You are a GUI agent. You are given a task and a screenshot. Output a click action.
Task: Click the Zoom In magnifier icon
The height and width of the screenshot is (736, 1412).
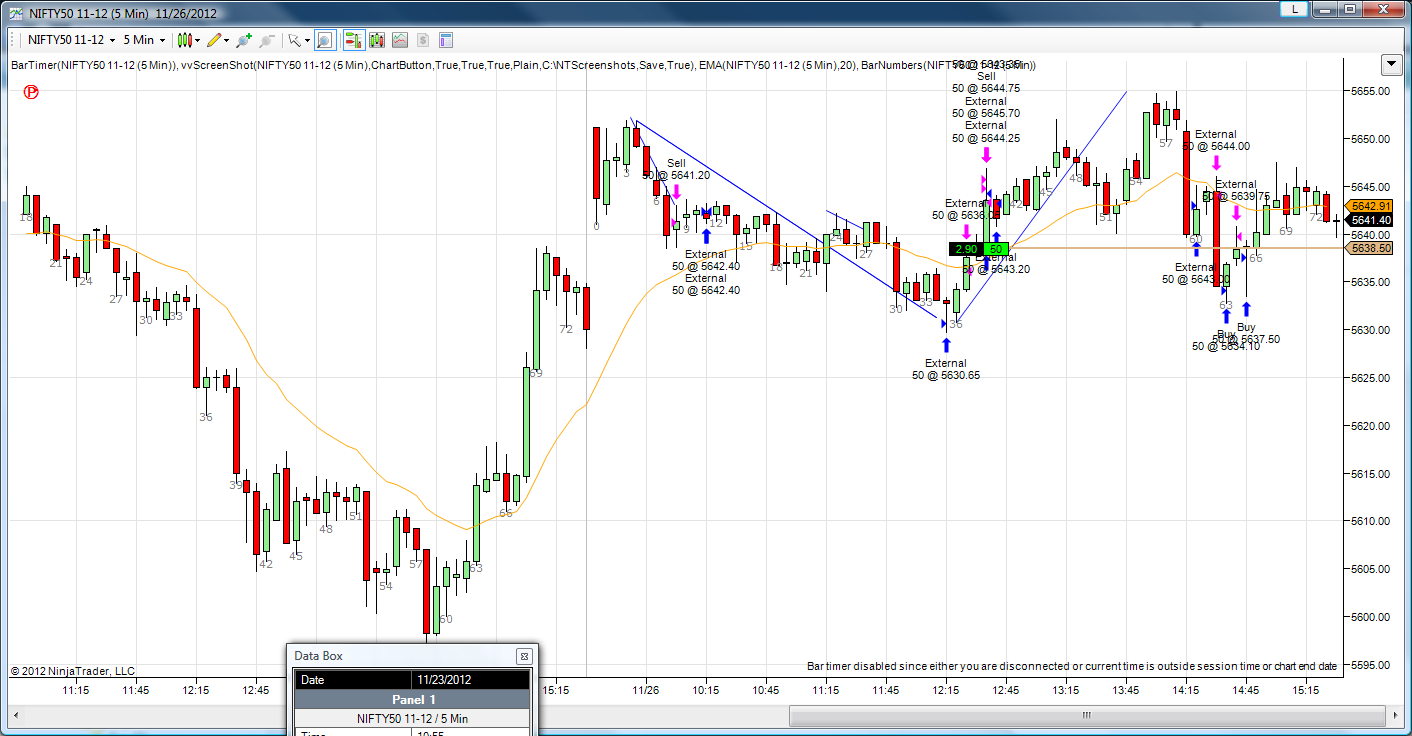[x=243, y=40]
